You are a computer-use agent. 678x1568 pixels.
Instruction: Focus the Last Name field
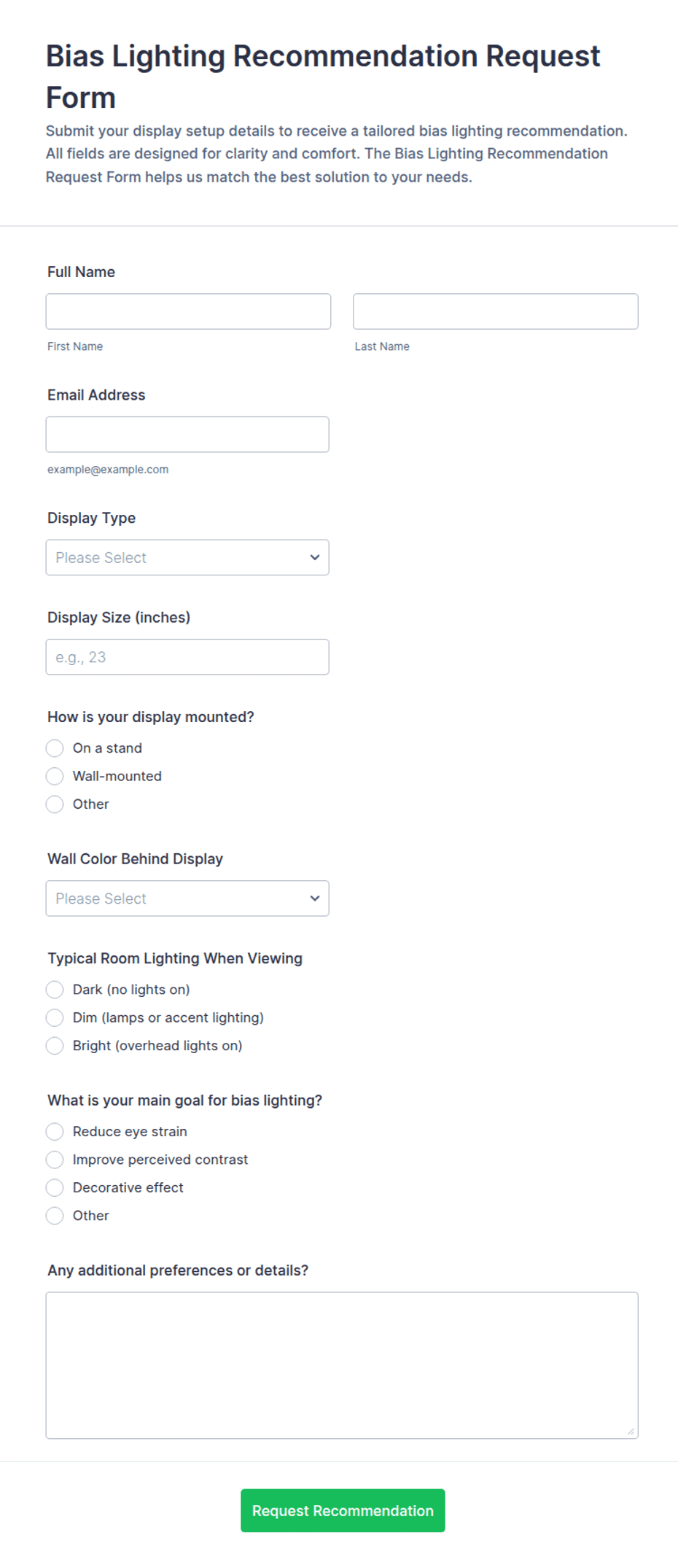(496, 311)
